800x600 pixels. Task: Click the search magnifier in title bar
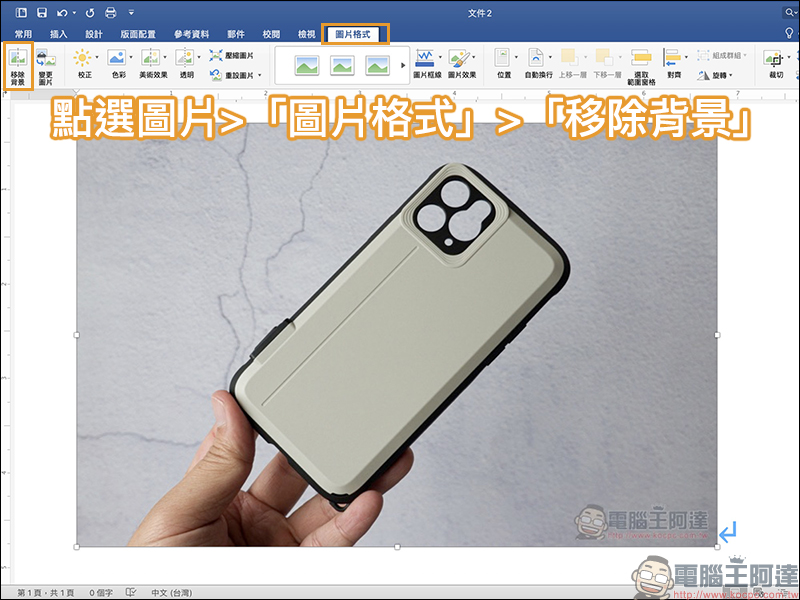pyautogui.click(x=790, y=13)
